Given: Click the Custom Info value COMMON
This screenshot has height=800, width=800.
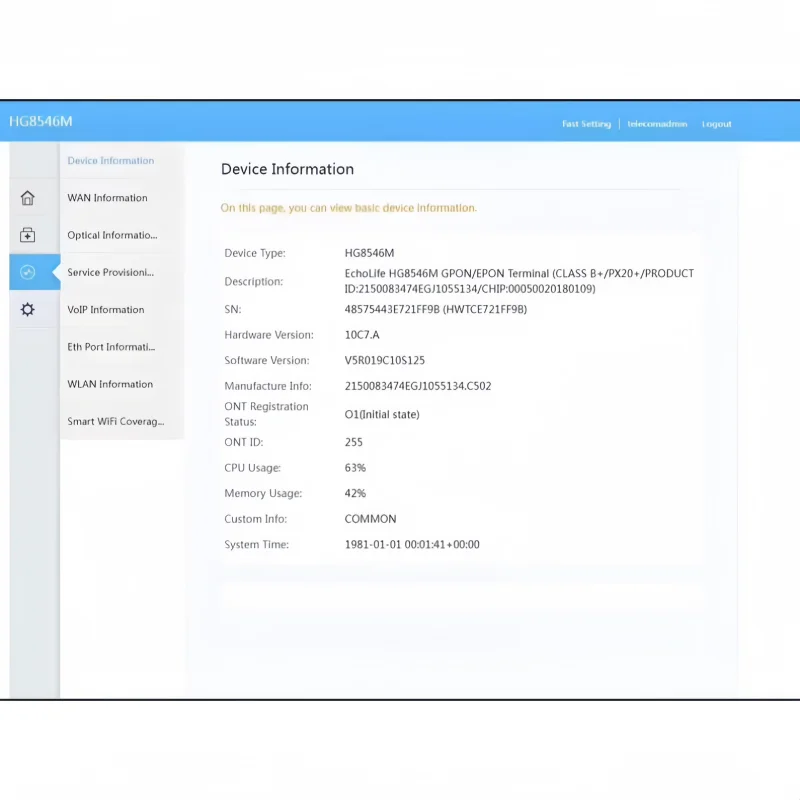Looking at the screenshot, I should pyautogui.click(x=370, y=519).
